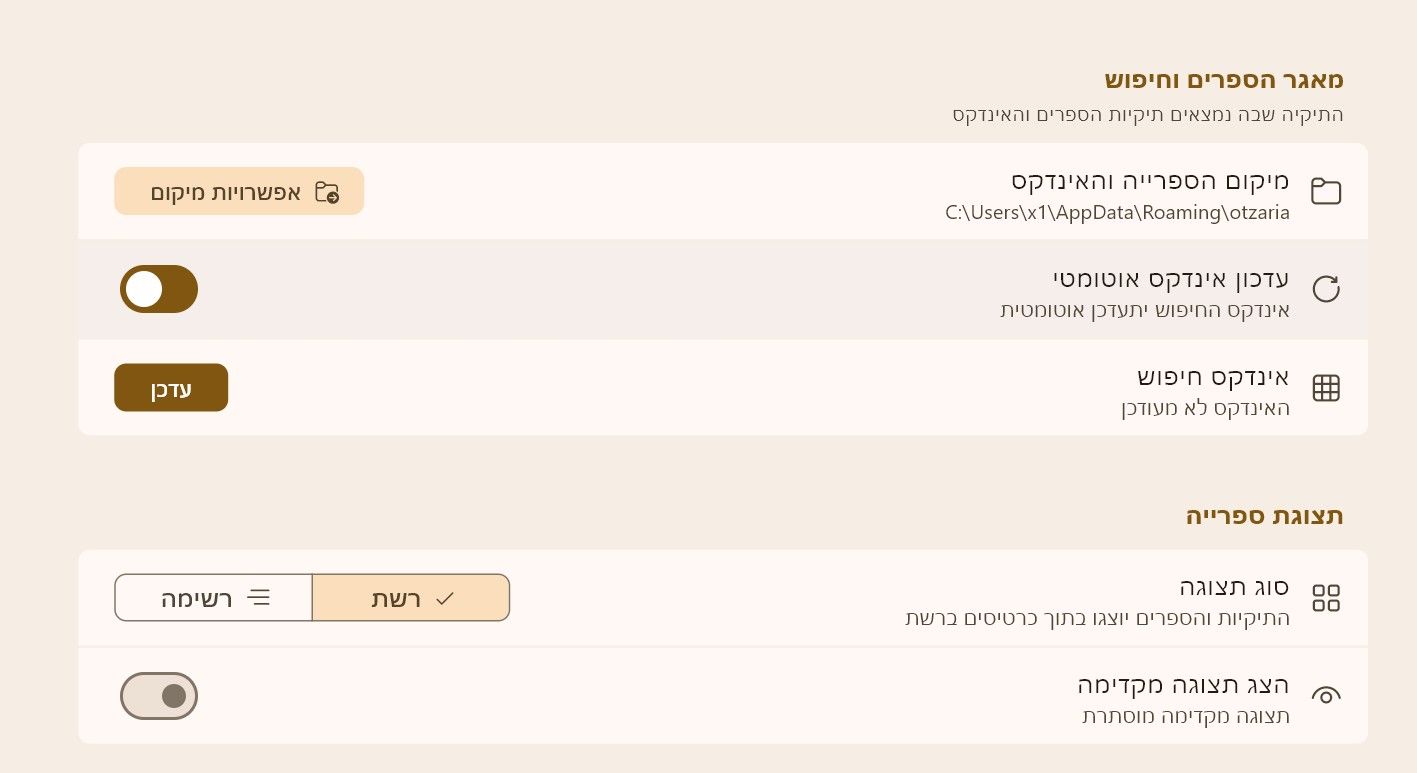Click the table grid icon beside אינדקס חיפוש
Image resolution: width=1417 pixels, height=773 pixels.
pyautogui.click(x=1325, y=388)
